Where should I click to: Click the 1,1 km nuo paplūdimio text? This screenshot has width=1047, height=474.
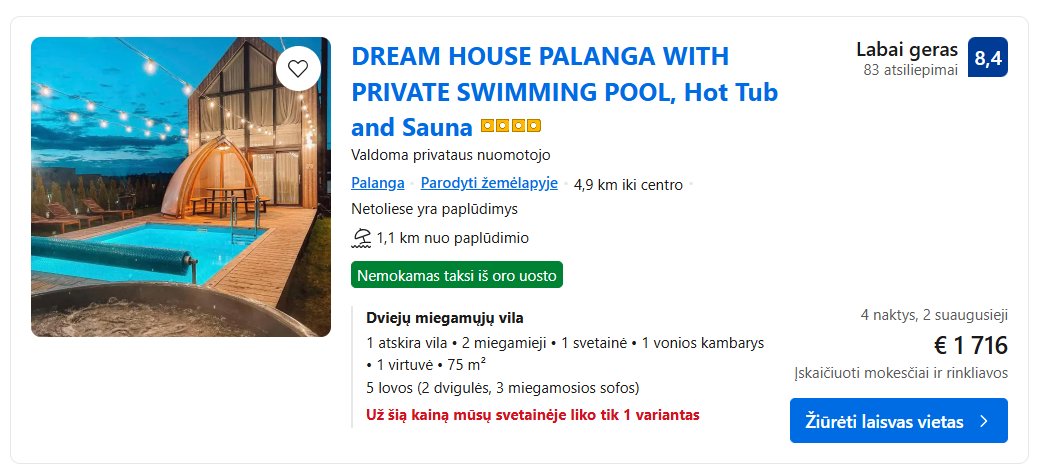tap(452, 238)
